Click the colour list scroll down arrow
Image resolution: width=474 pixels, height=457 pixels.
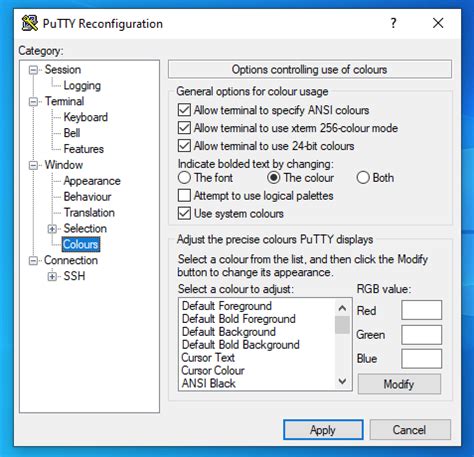coord(342,381)
